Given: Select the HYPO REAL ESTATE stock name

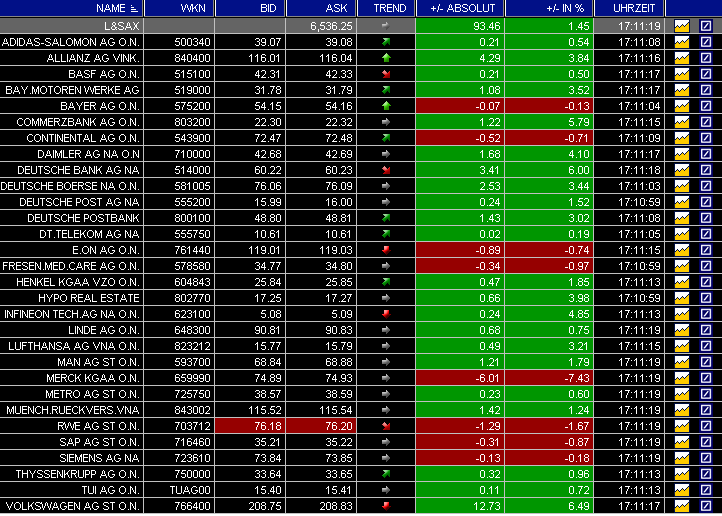Looking at the screenshot, I should [x=89, y=298].
